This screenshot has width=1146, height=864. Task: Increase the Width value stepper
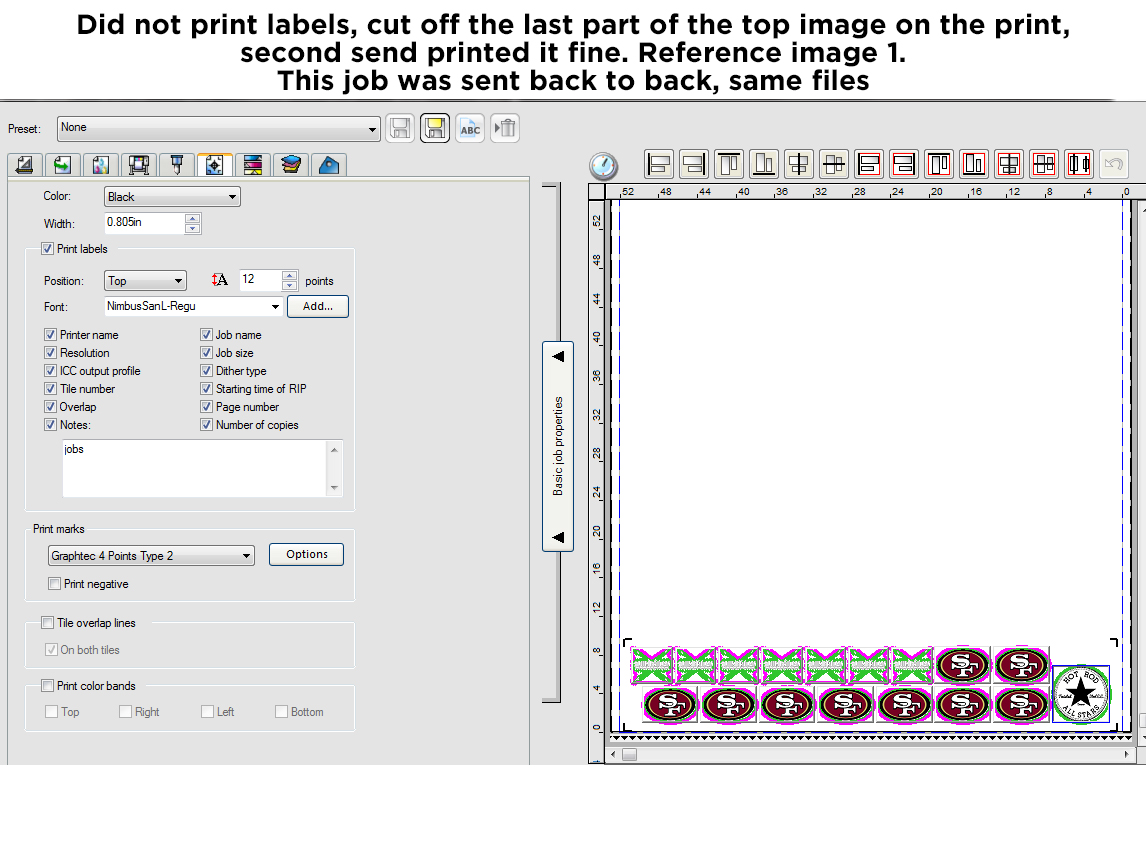pyautogui.click(x=192, y=219)
